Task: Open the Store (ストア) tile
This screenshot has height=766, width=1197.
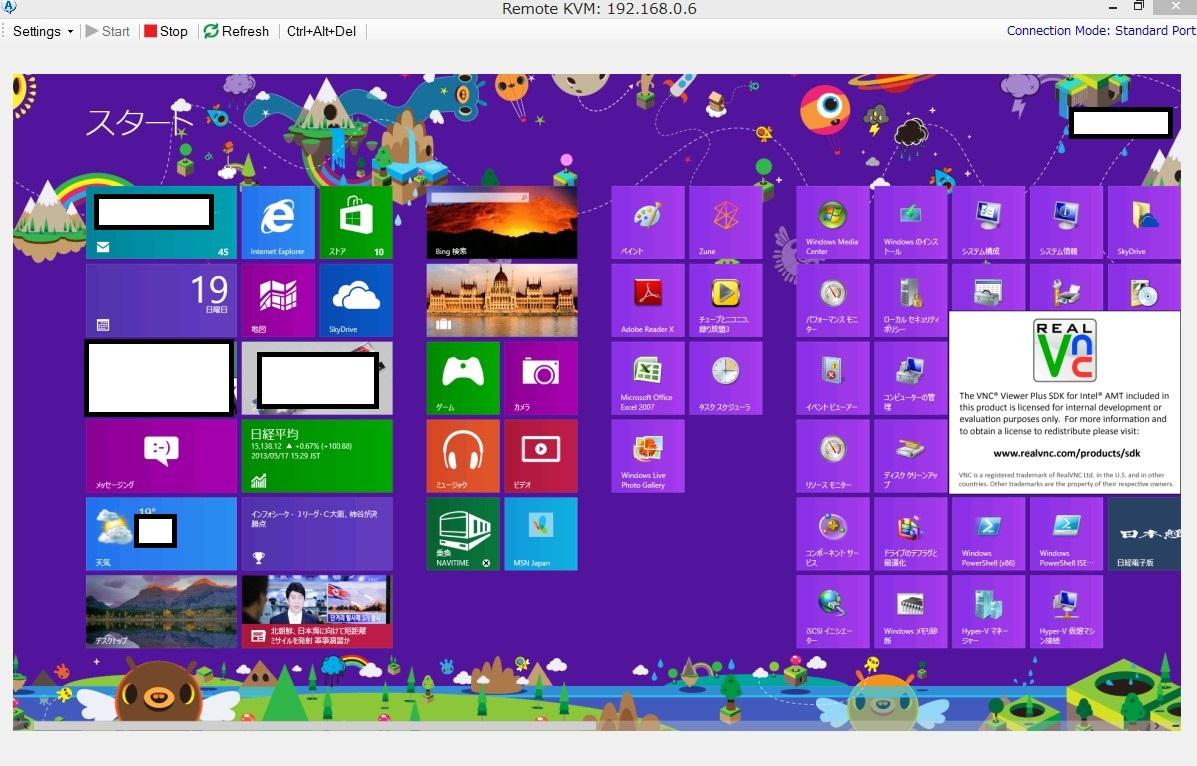Action: [x=356, y=222]
